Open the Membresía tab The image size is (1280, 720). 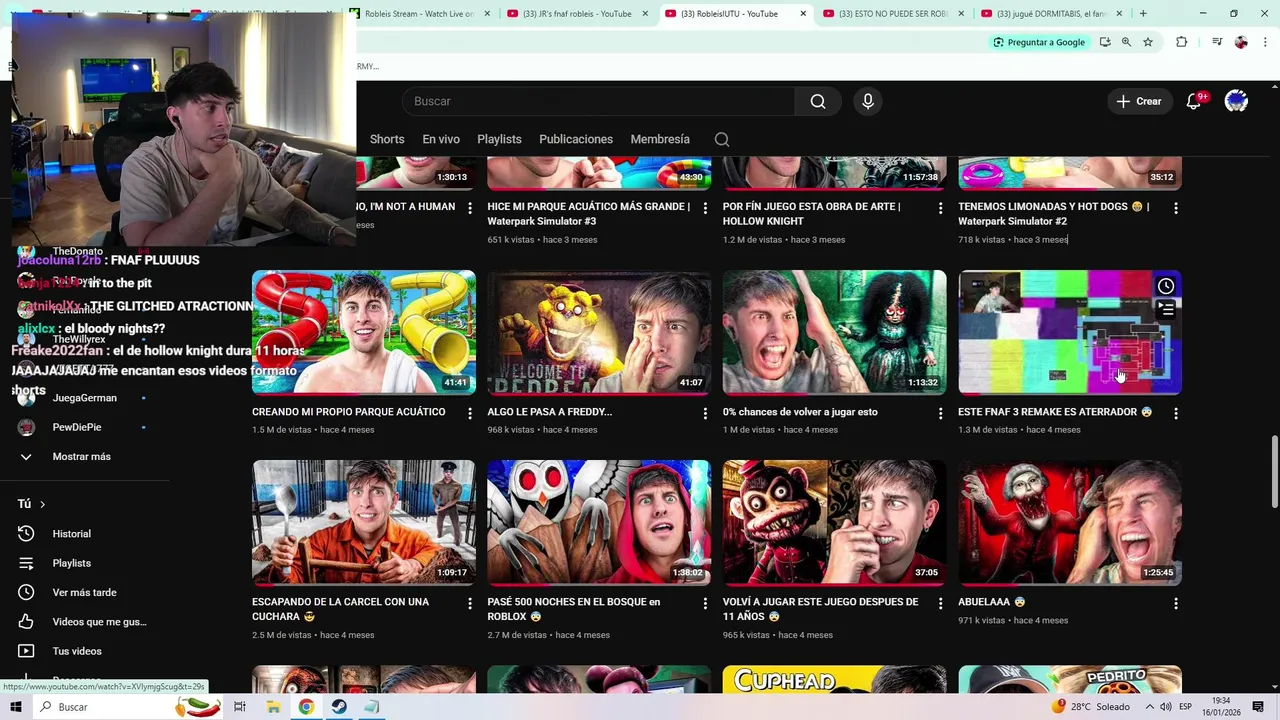click(660, 139)
